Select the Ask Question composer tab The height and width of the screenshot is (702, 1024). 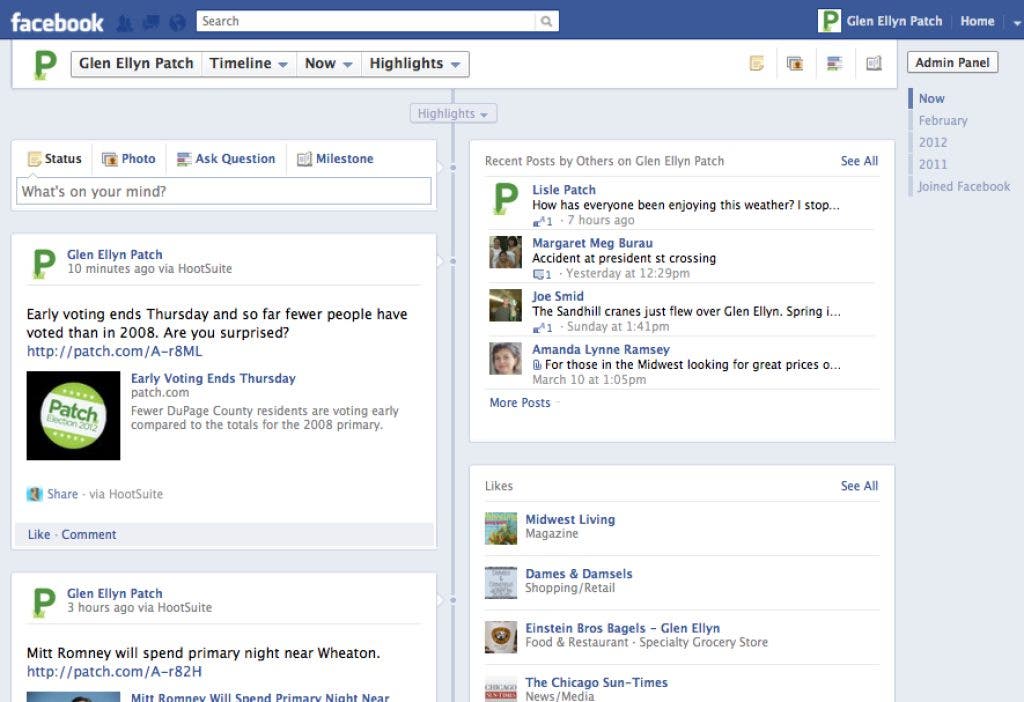[x=226, y=159]
